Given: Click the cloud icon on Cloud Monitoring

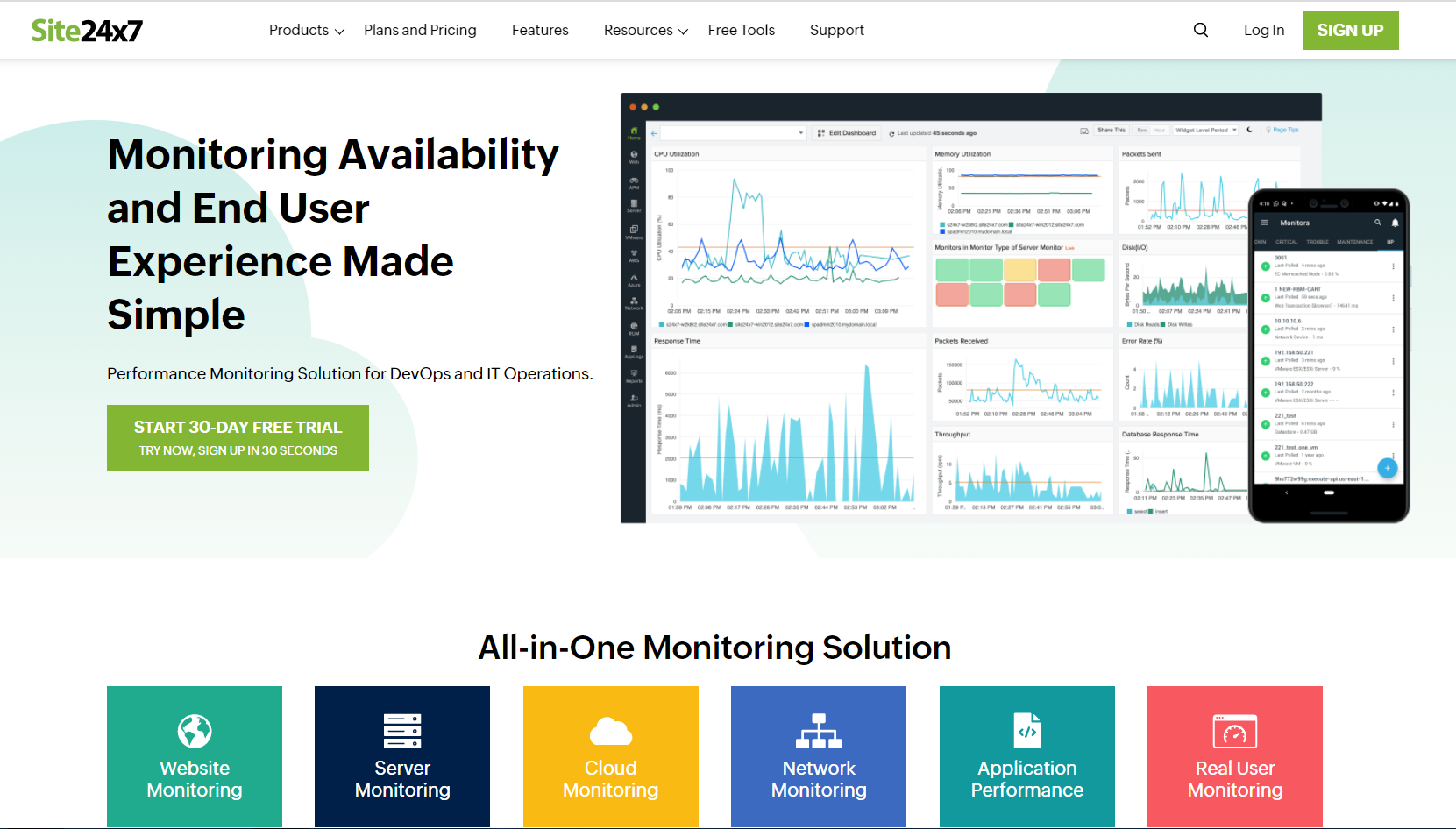Looking at the screenshot, I should coord(611,731).
